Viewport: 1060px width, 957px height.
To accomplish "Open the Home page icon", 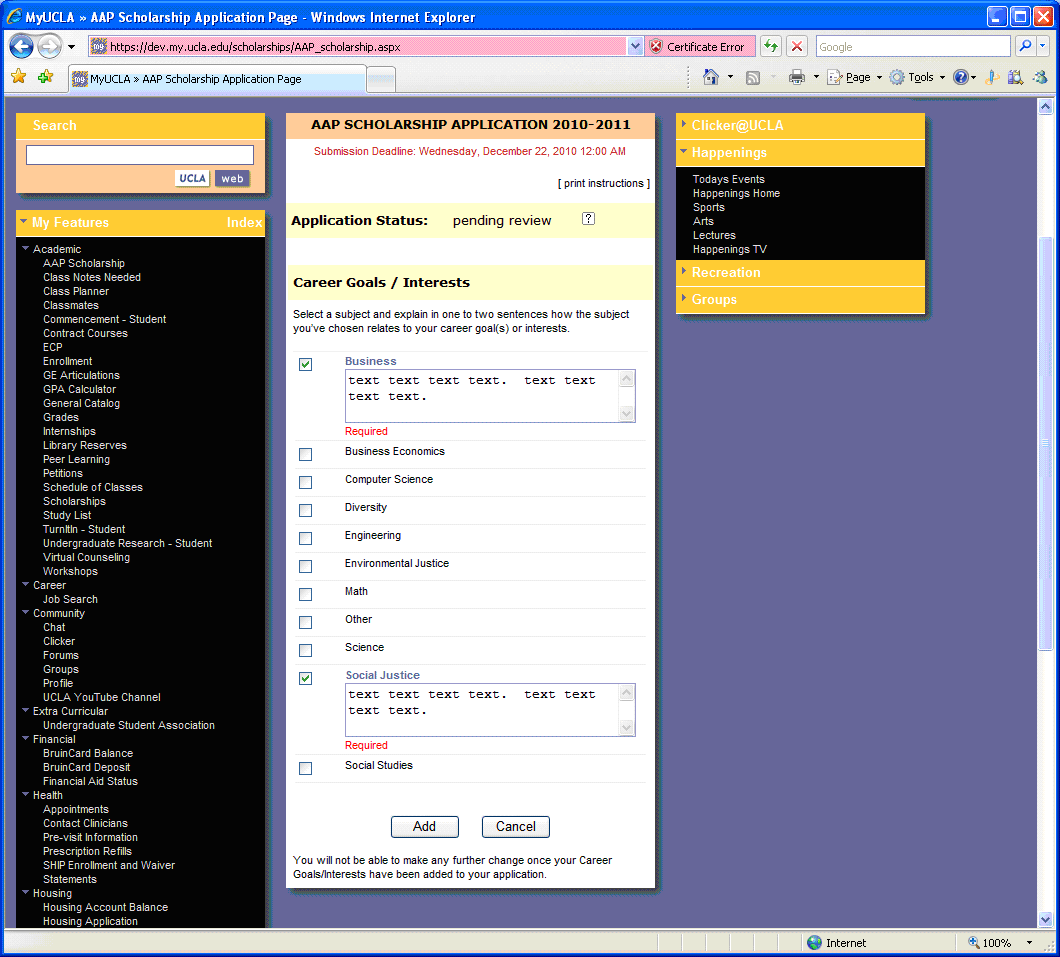I will [x=711, y=77].
